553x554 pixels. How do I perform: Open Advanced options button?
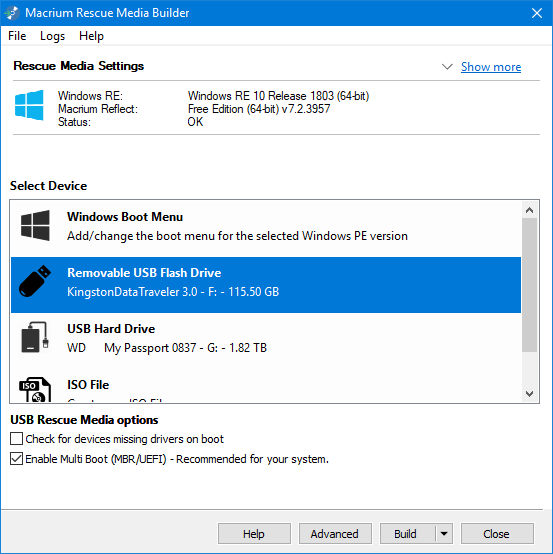click(335, 534)
